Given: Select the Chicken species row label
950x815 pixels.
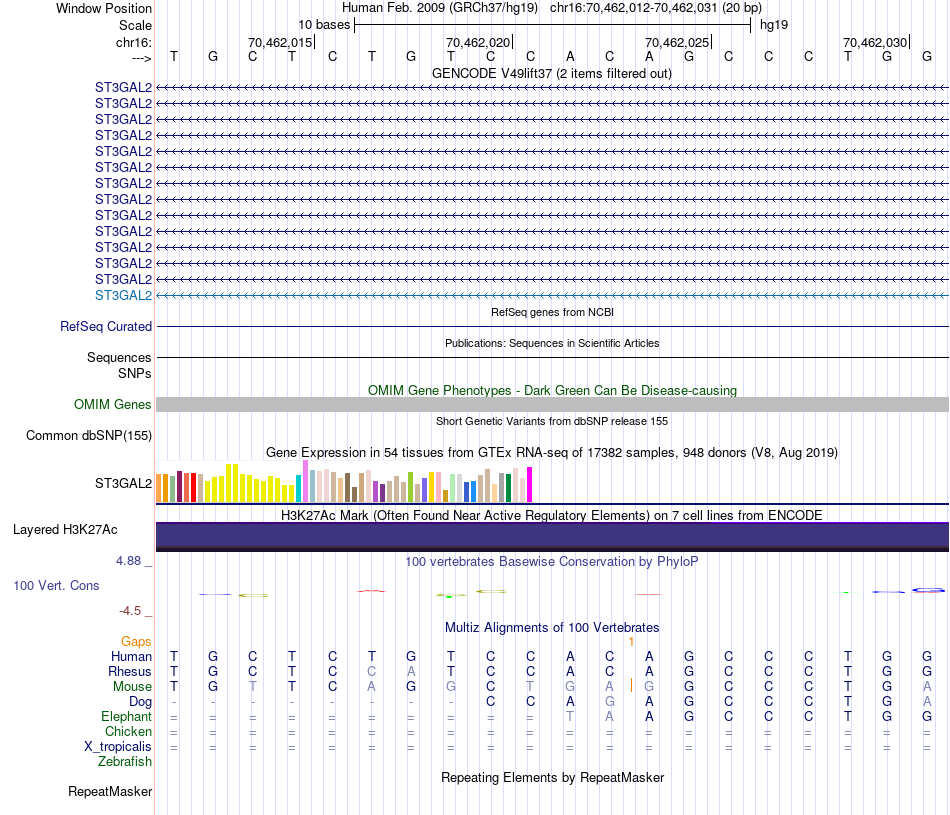Looking at the screenshot, I should 128,731.
